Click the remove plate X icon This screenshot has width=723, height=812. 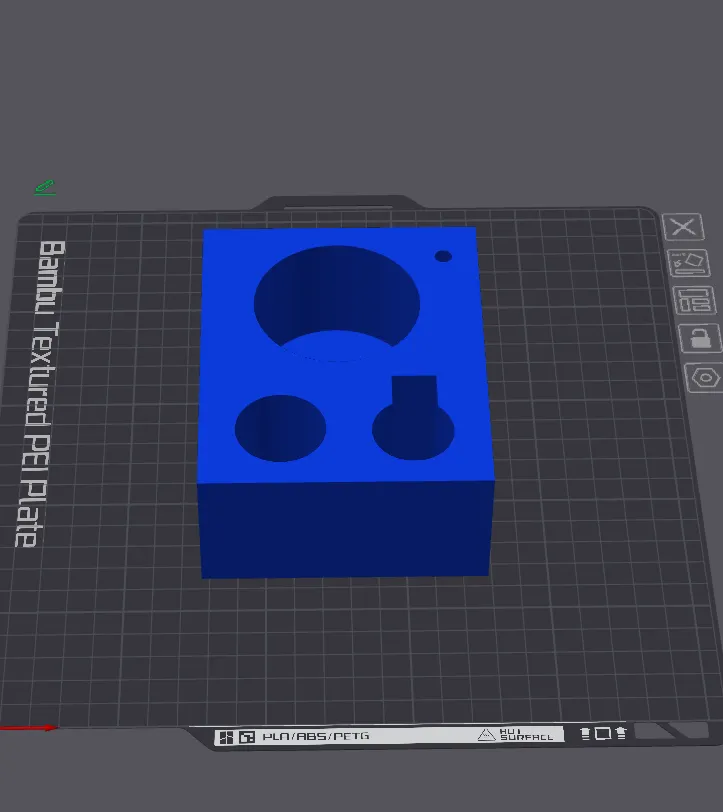pos(684,227)
